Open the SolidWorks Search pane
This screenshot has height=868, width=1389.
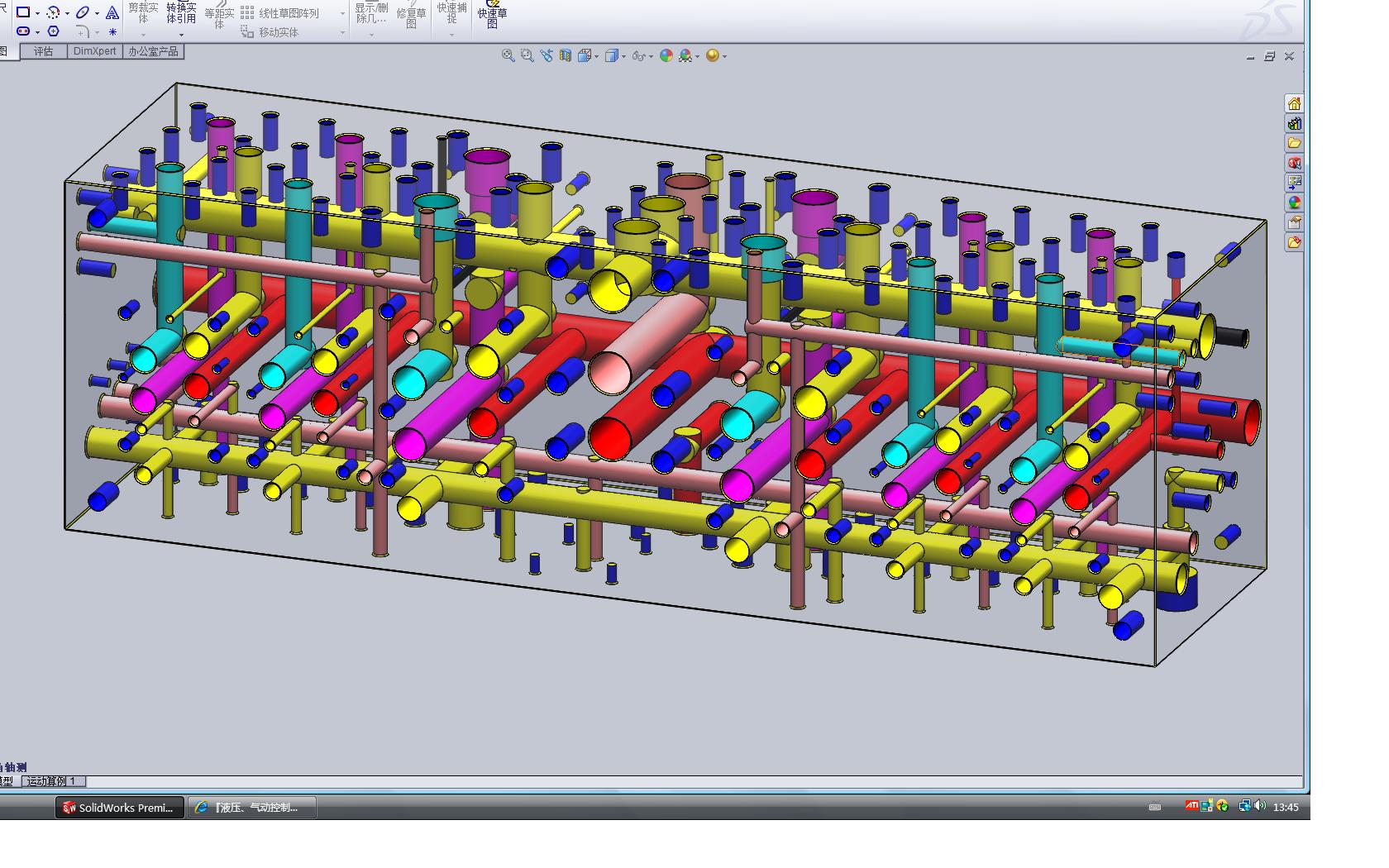(1294, 163)
